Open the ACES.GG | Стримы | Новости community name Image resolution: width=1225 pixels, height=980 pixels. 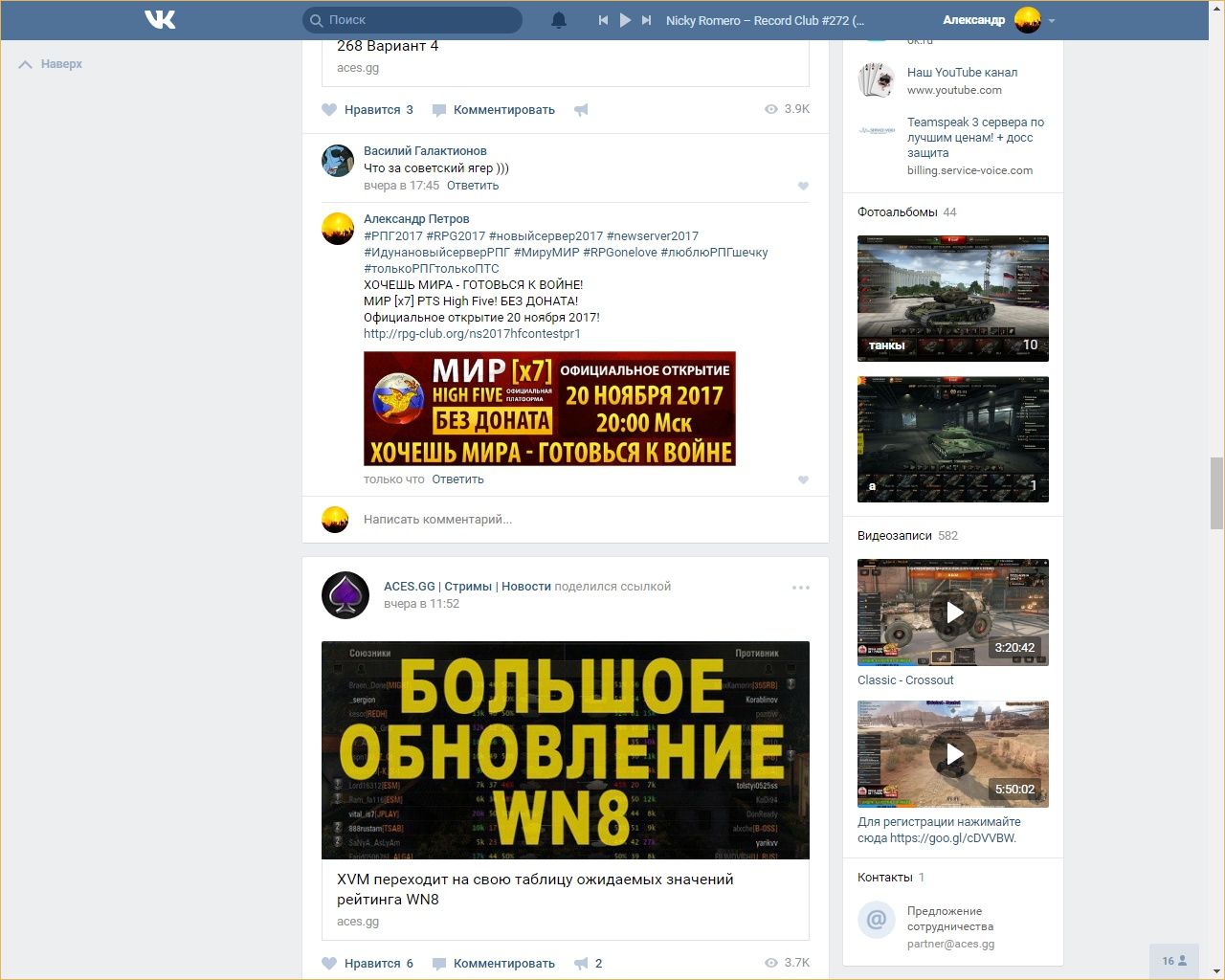pos(467,587)
